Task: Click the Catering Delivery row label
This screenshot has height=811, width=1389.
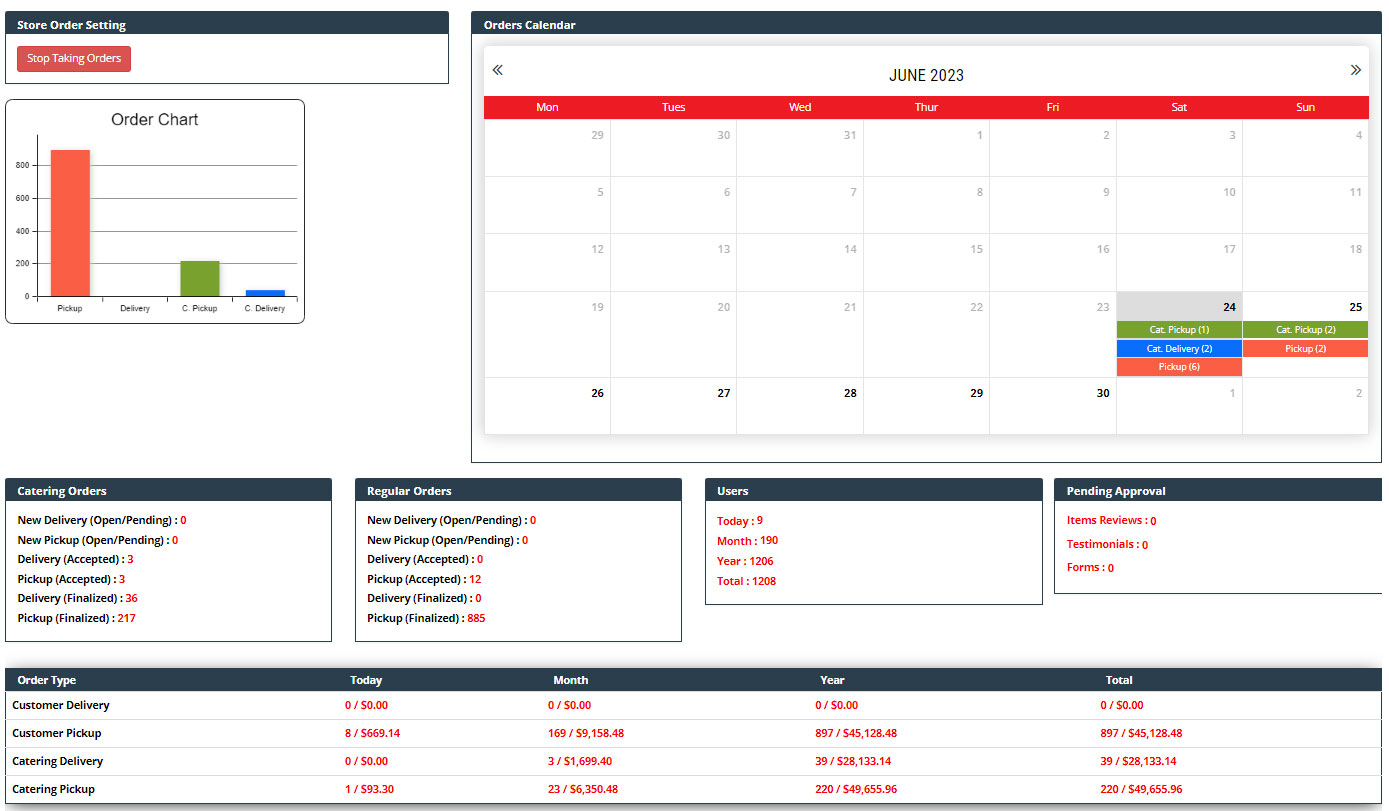Action: pyautogui.click(x=58, y=761)
